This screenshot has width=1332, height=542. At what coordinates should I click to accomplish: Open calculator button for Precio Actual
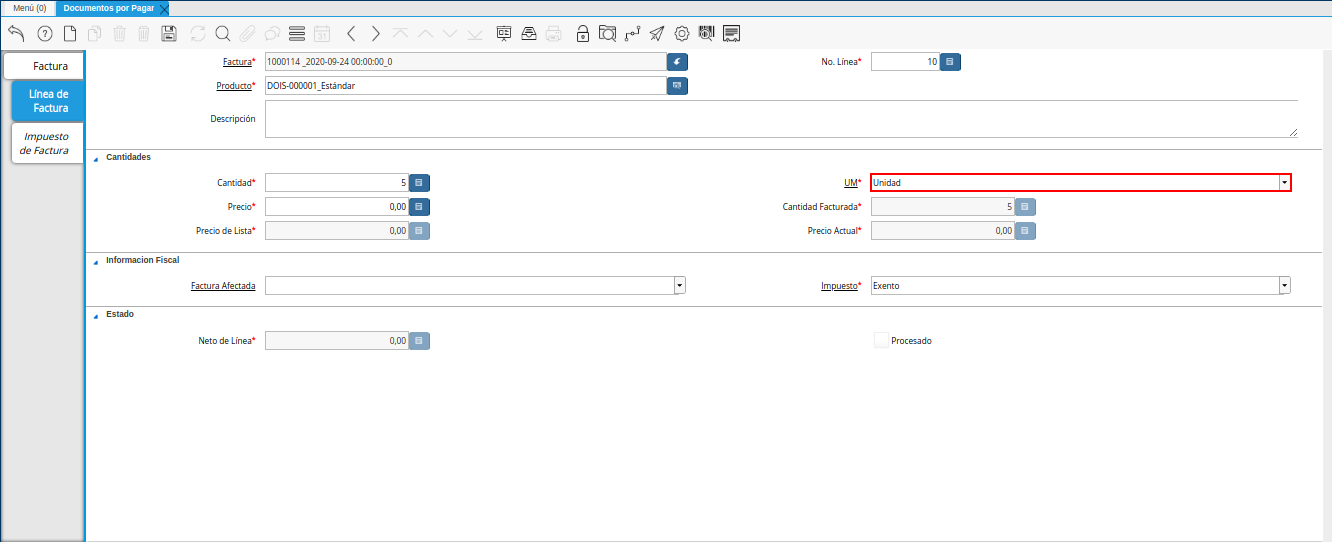(1025, 231)
